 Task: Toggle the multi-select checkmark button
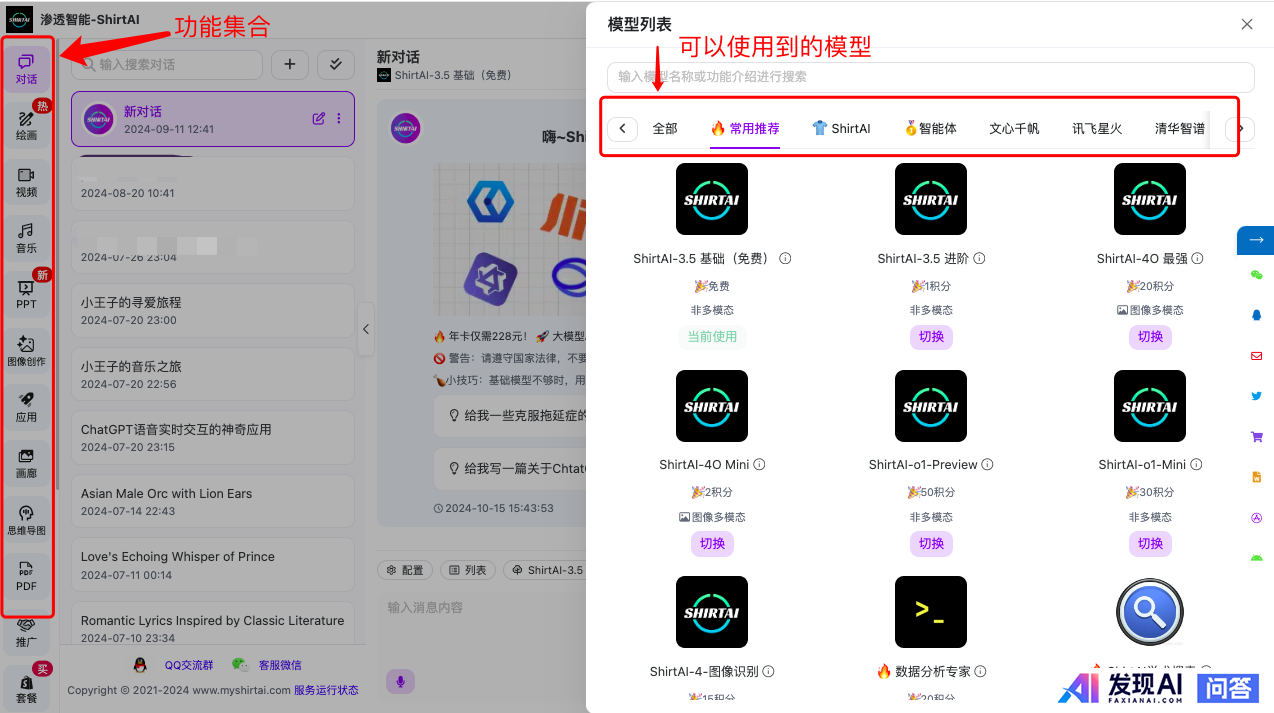335,64
